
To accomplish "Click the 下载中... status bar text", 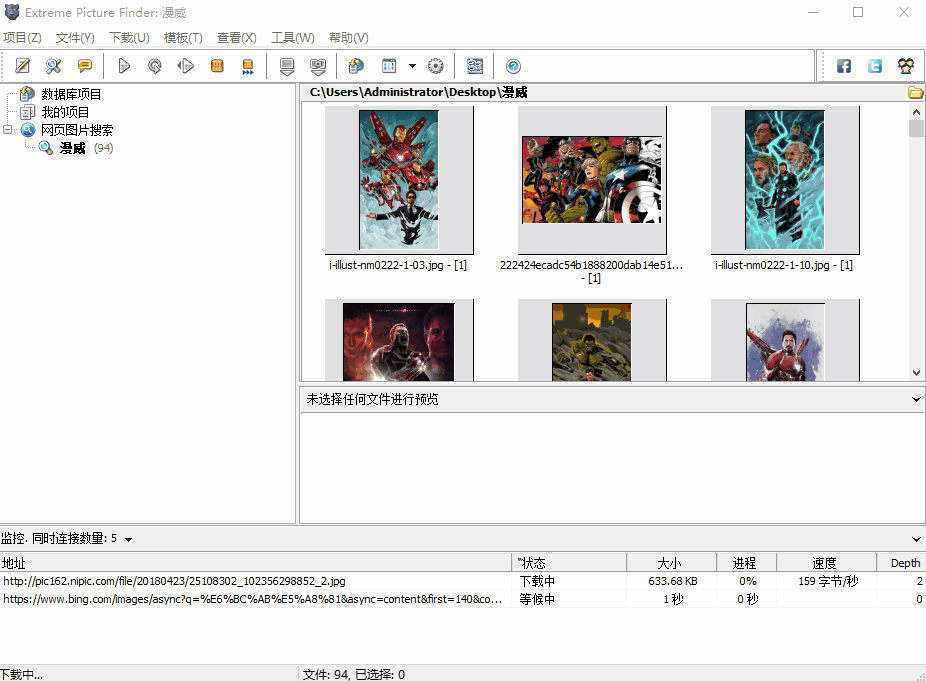I will coord(21,675).
